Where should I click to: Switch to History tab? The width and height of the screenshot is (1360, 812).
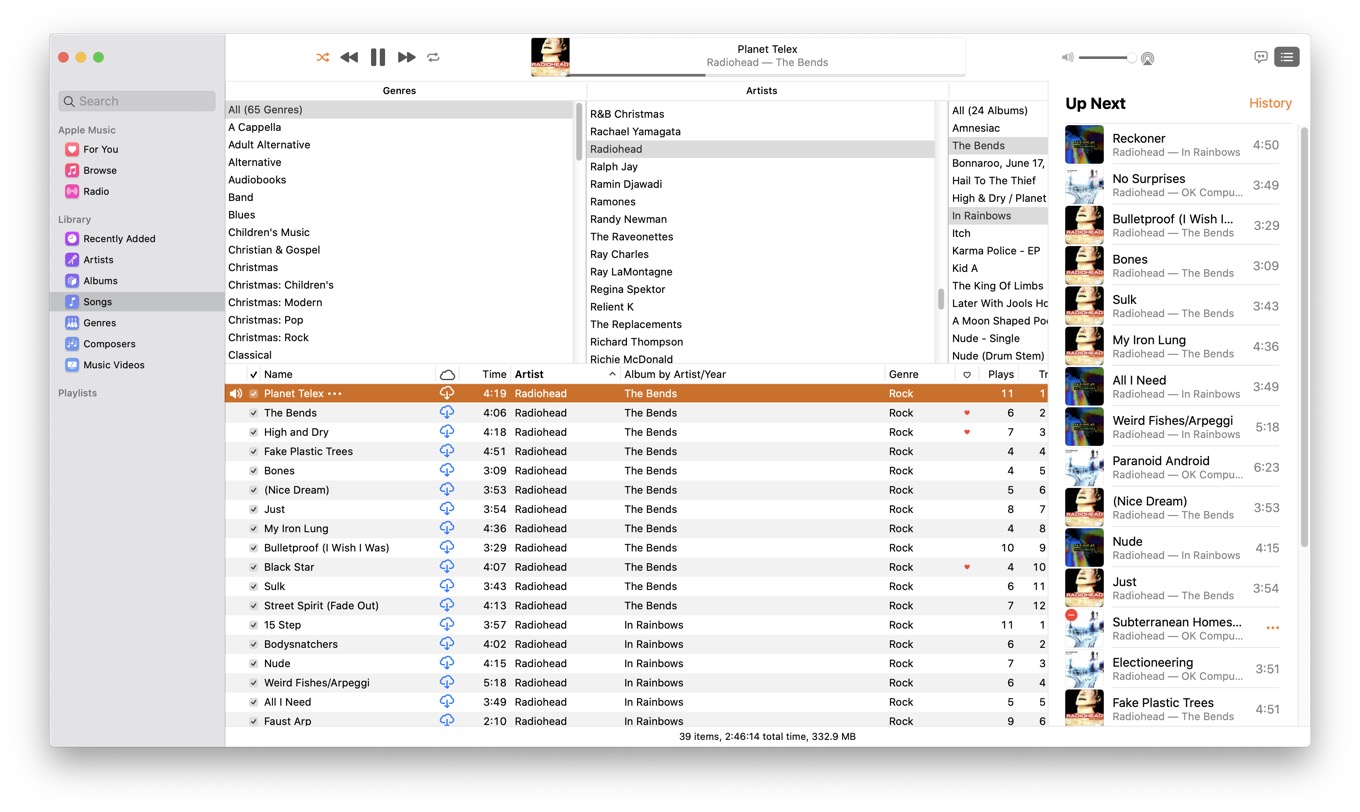(x=1270, y=104)
